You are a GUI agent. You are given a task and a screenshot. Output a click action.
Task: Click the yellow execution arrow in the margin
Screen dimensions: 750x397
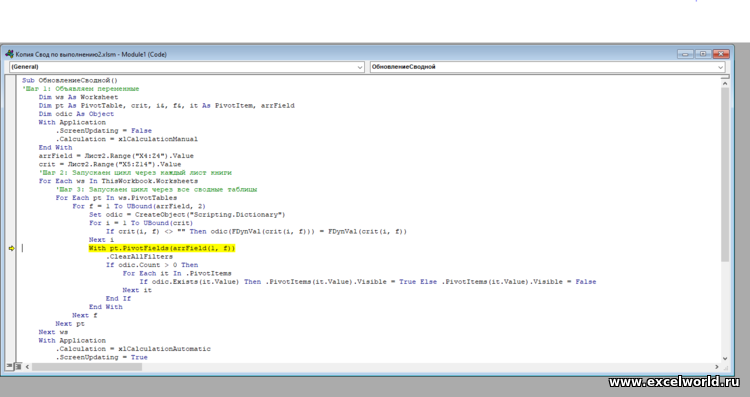[x=11, y=248]
